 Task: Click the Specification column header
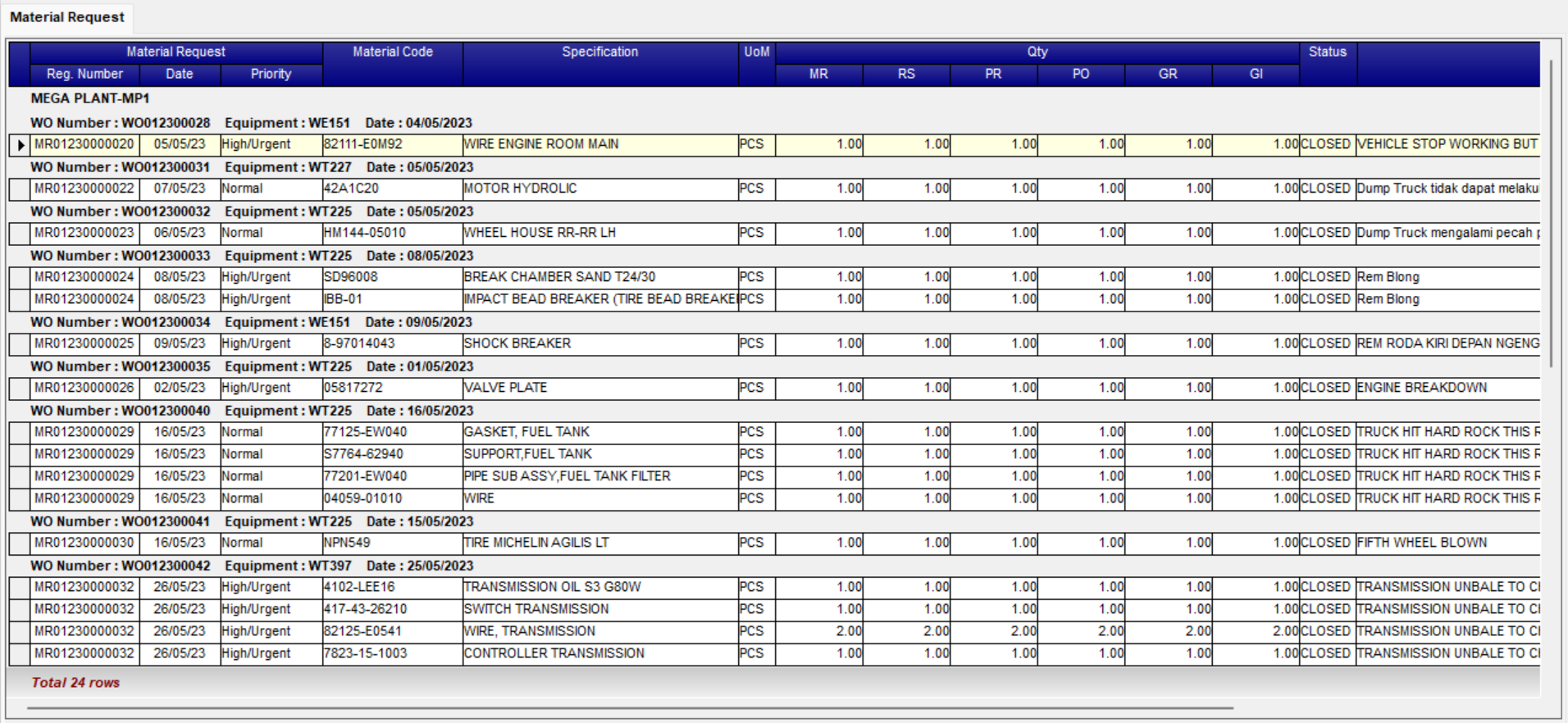(599, 52)
